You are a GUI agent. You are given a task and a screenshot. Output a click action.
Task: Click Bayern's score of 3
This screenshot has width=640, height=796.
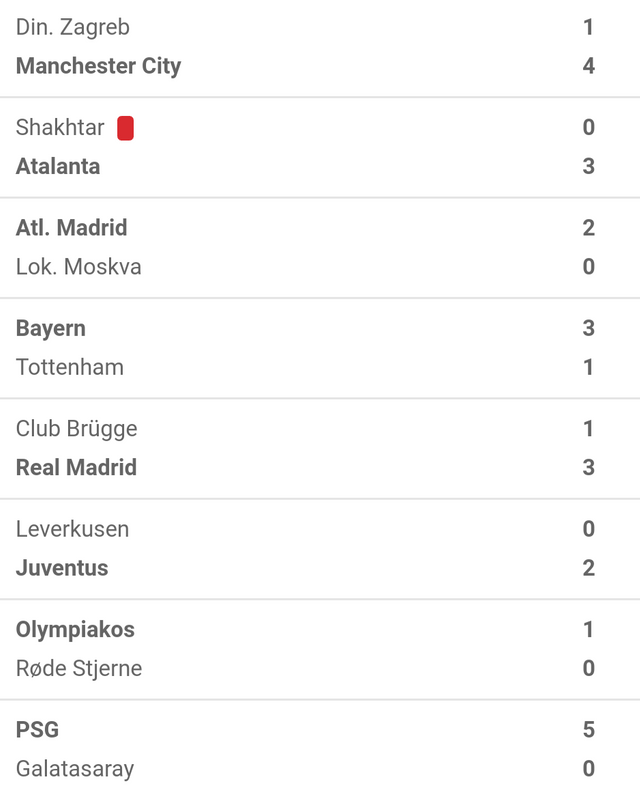589,328
